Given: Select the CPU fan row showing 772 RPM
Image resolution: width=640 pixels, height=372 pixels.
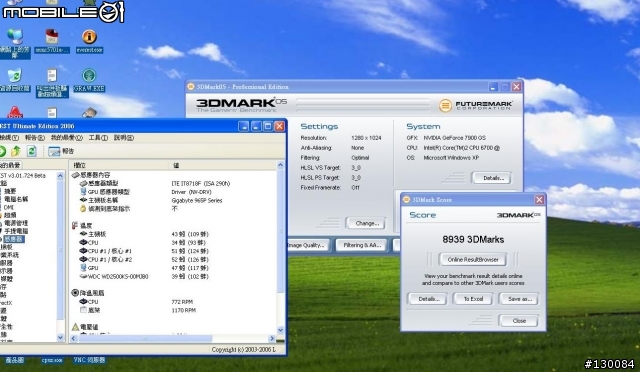Looking at the screenshot, I should tap(174, 302).
